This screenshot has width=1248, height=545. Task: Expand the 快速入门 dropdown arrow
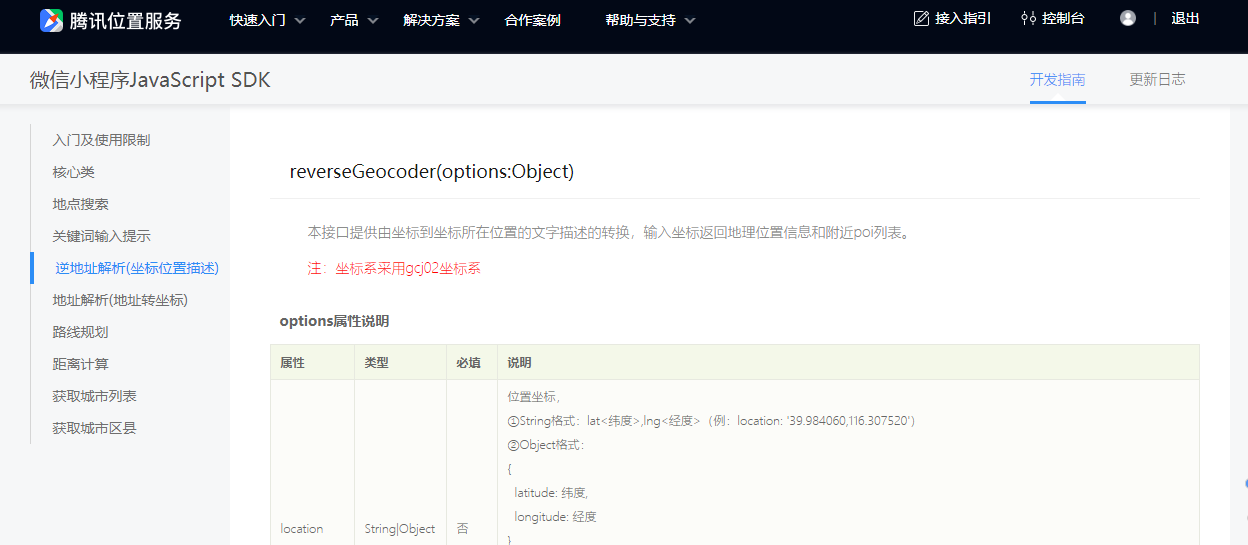click(300, 20)
